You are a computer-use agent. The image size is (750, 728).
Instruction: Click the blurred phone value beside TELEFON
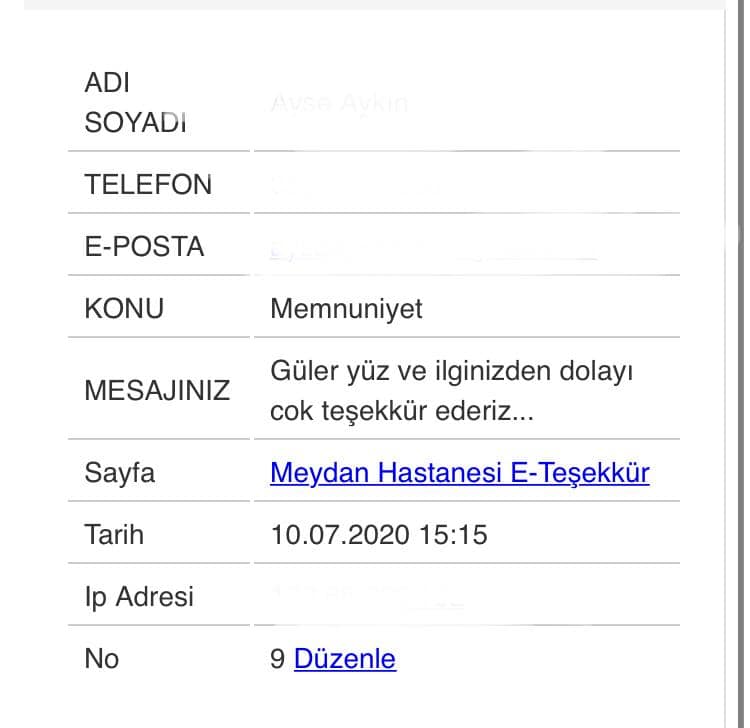[x=354, y=185]
